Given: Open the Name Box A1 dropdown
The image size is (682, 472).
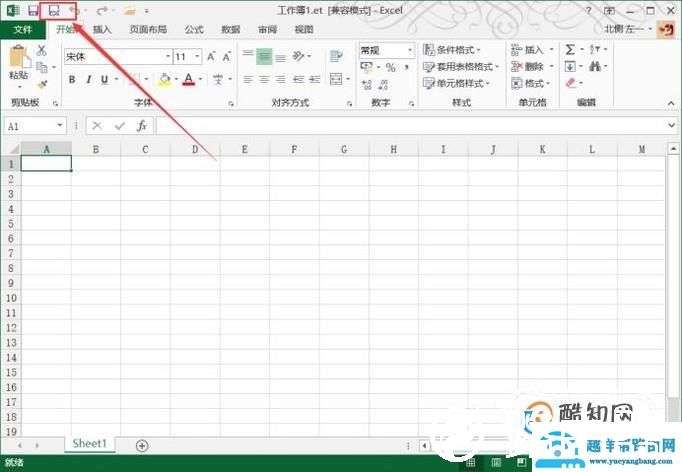Looking at the screenshot, I should point(60,126).
